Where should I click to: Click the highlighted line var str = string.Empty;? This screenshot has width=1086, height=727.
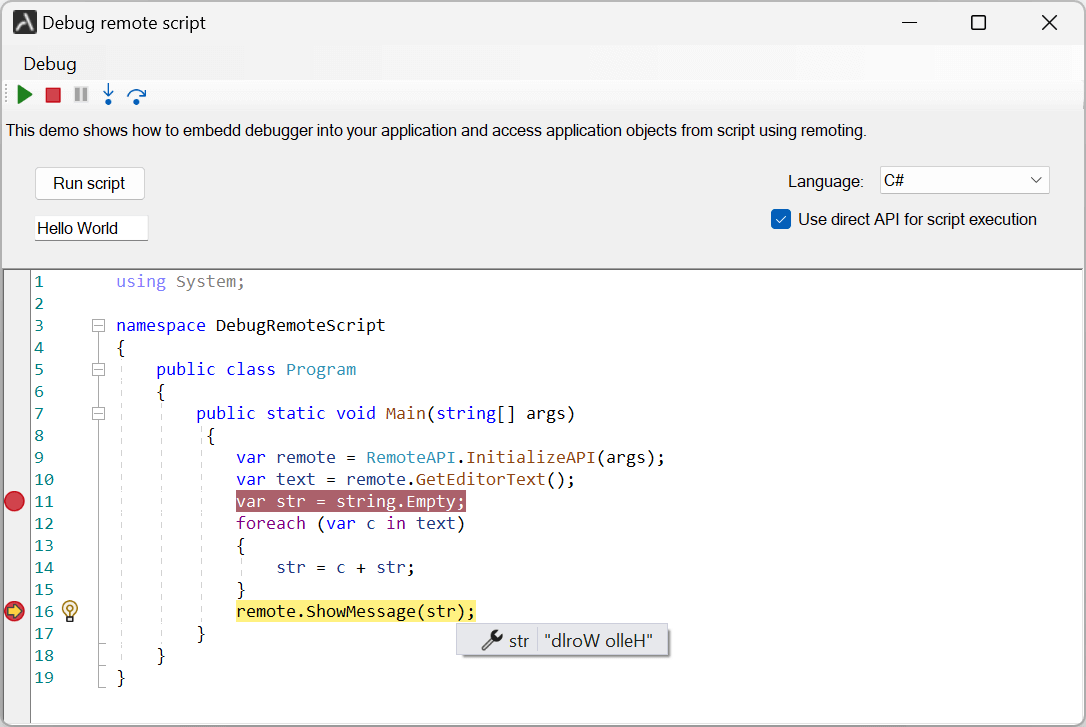[x=350, y=501]
